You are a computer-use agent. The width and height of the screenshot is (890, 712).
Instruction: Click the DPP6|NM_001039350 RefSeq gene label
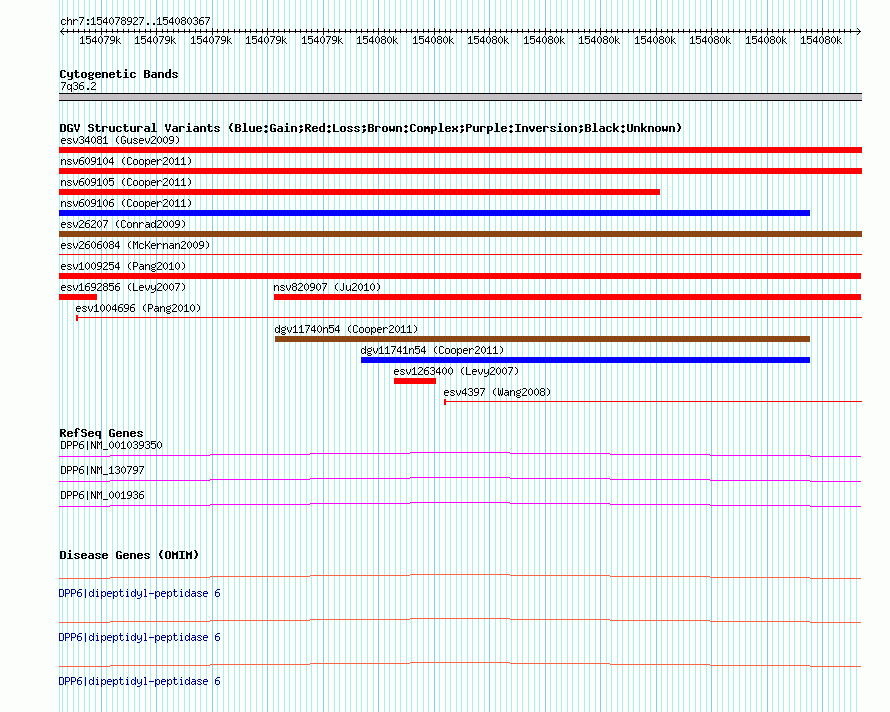tap(111, 445)
